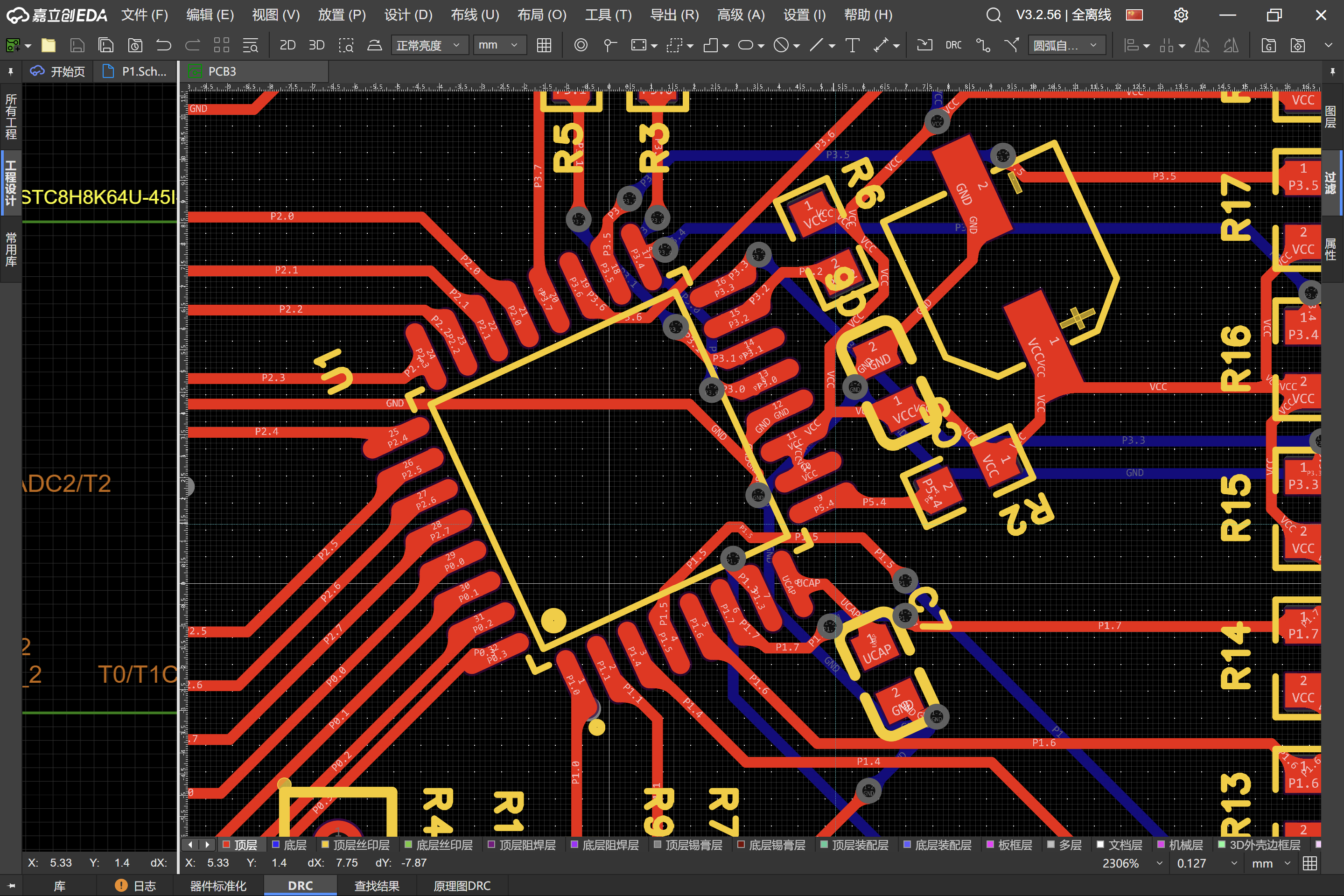Select the via placement tool

pyautogui.click(x=581, y=45)
